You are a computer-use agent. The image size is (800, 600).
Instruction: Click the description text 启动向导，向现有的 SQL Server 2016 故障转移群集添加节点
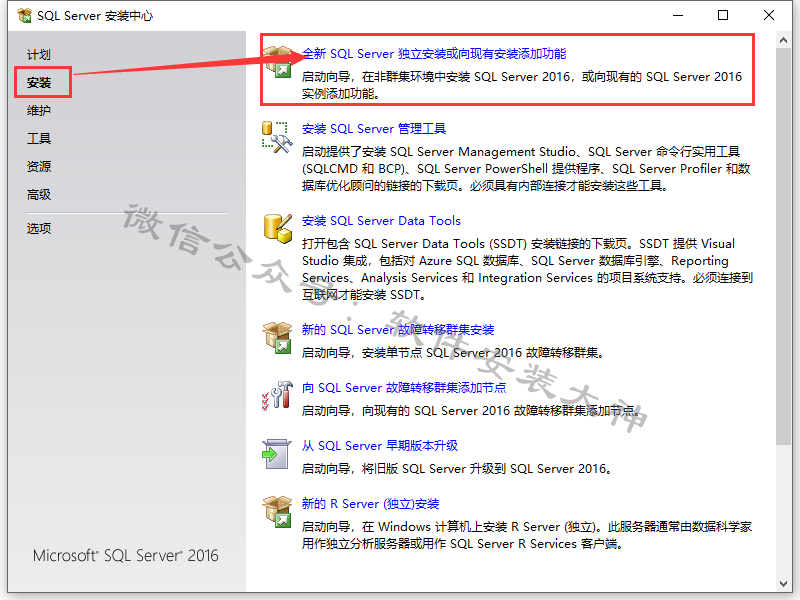470,411
